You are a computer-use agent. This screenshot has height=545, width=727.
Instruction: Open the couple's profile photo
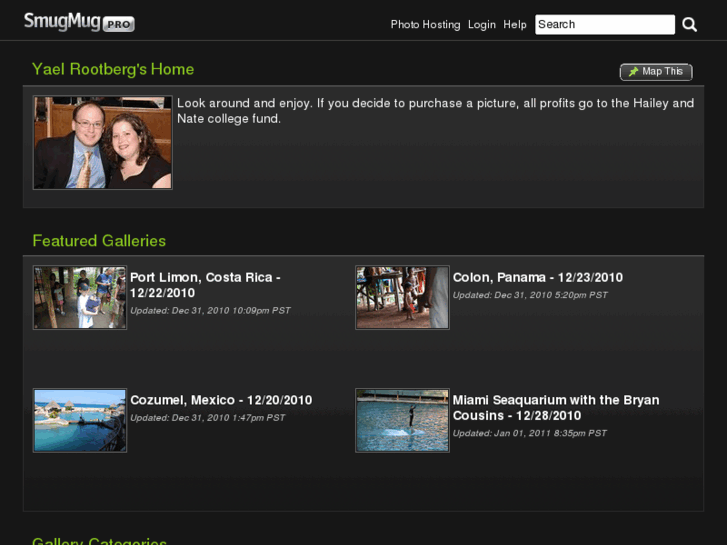102,142
